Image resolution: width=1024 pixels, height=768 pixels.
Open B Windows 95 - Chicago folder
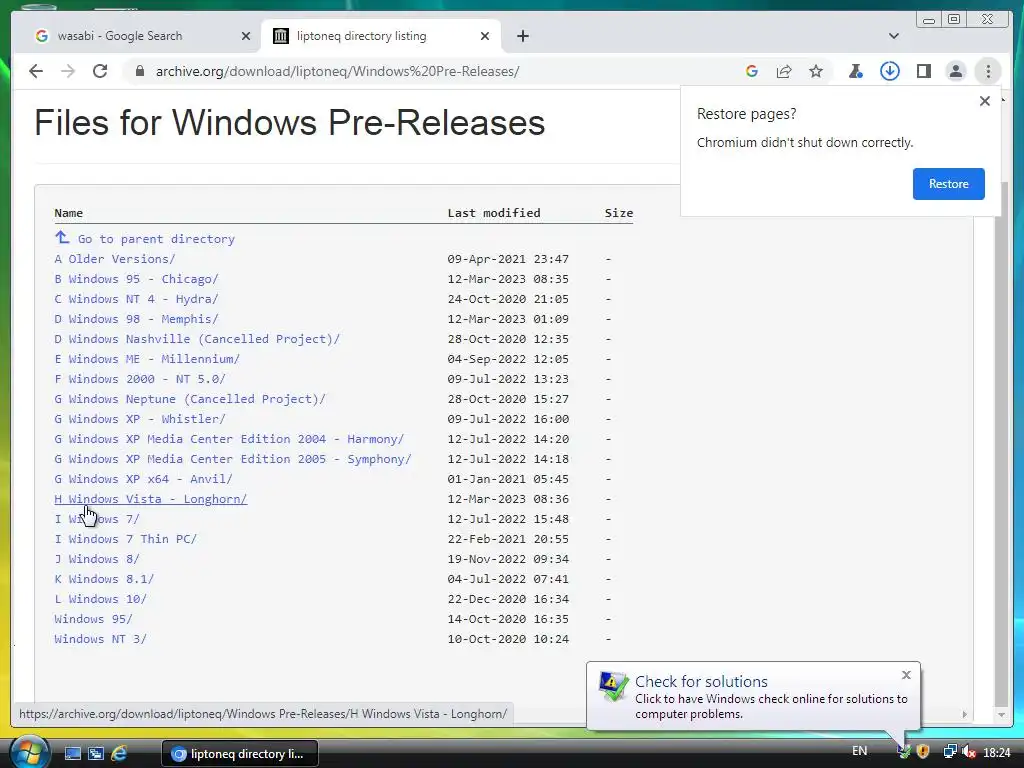pos(136,279)
